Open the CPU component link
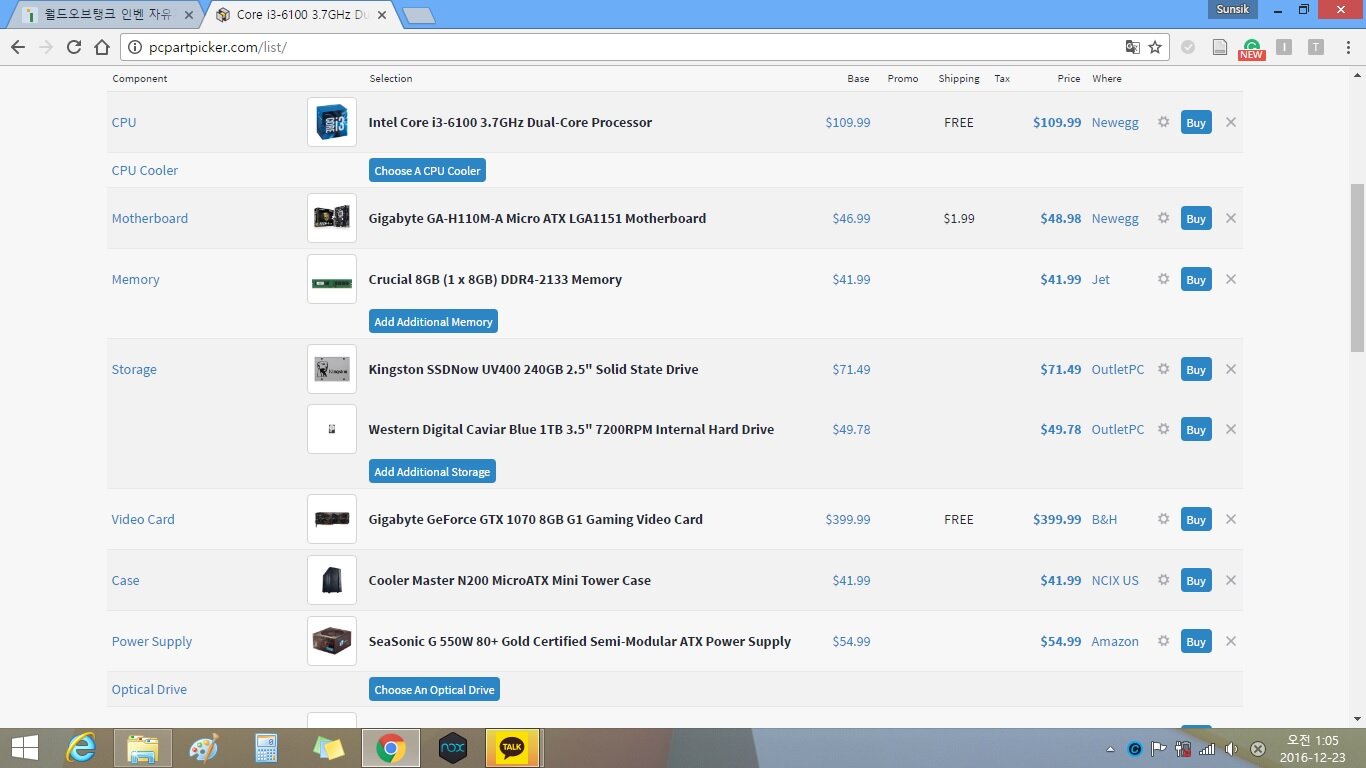The height and width of the screenshot is (768, 1366). click(124, 122)
